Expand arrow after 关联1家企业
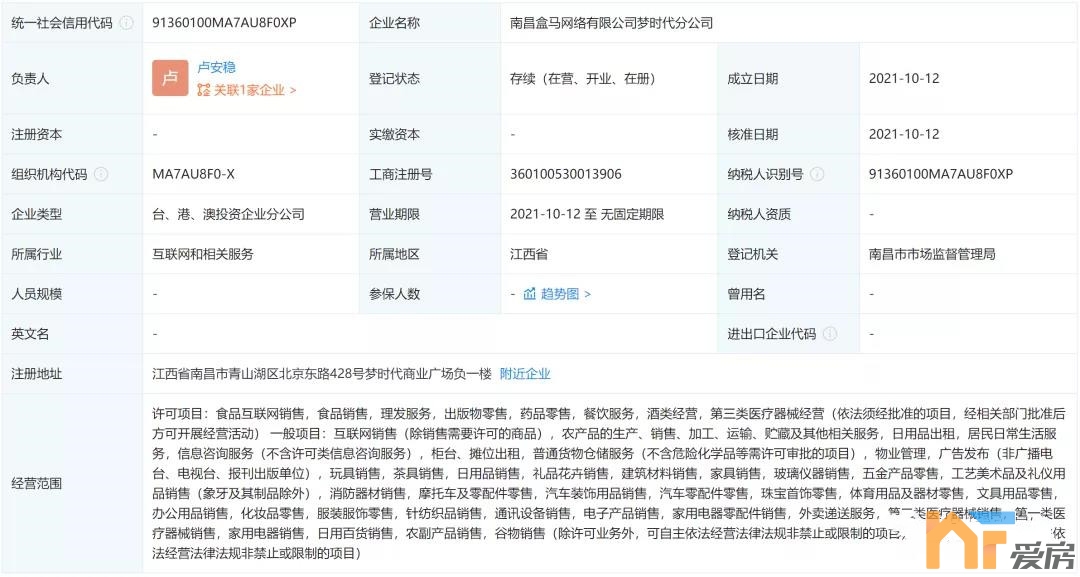1080x577 pixels. click(x=293, y=90)
